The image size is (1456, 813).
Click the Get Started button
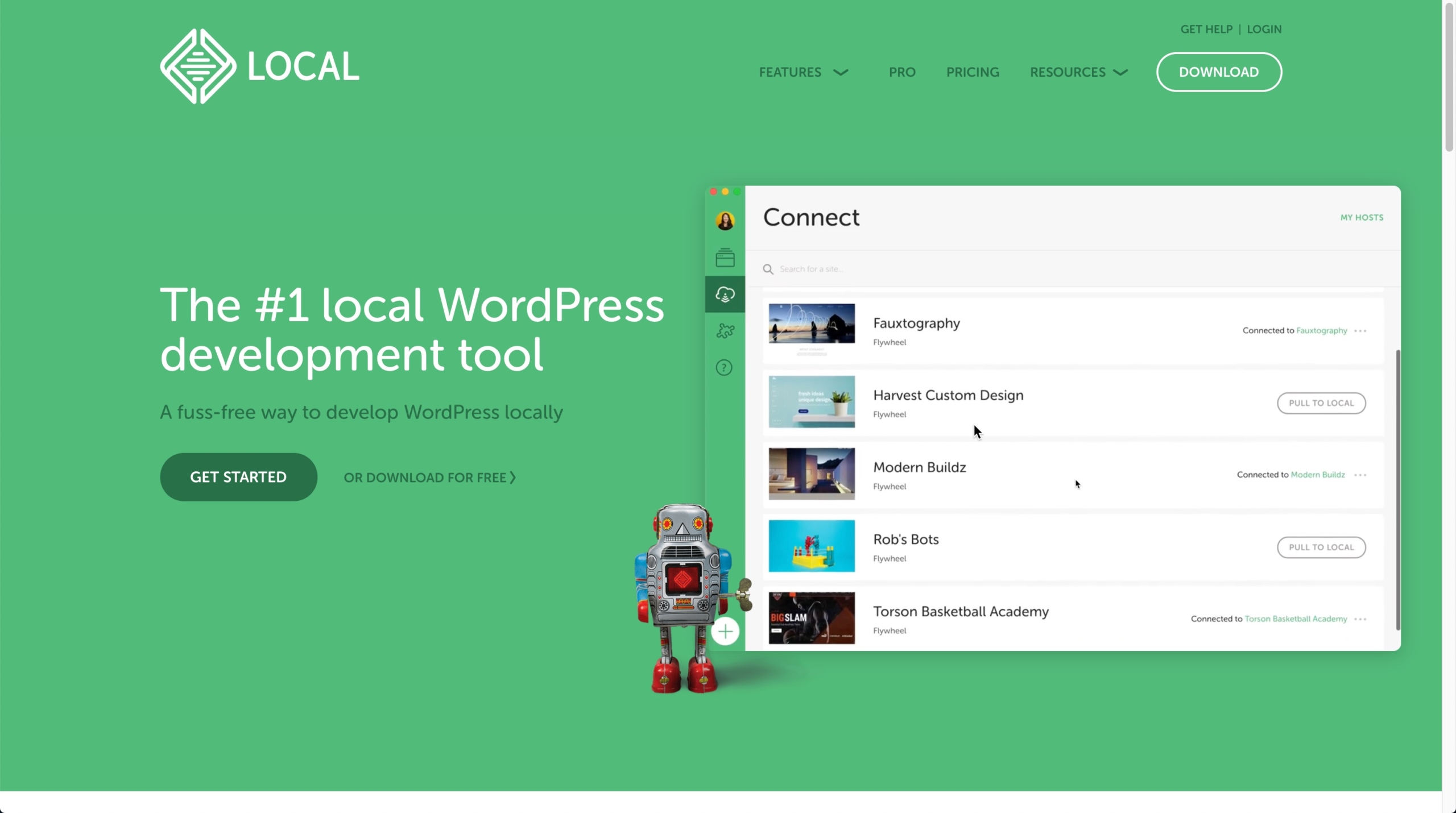tap(238, 477)
